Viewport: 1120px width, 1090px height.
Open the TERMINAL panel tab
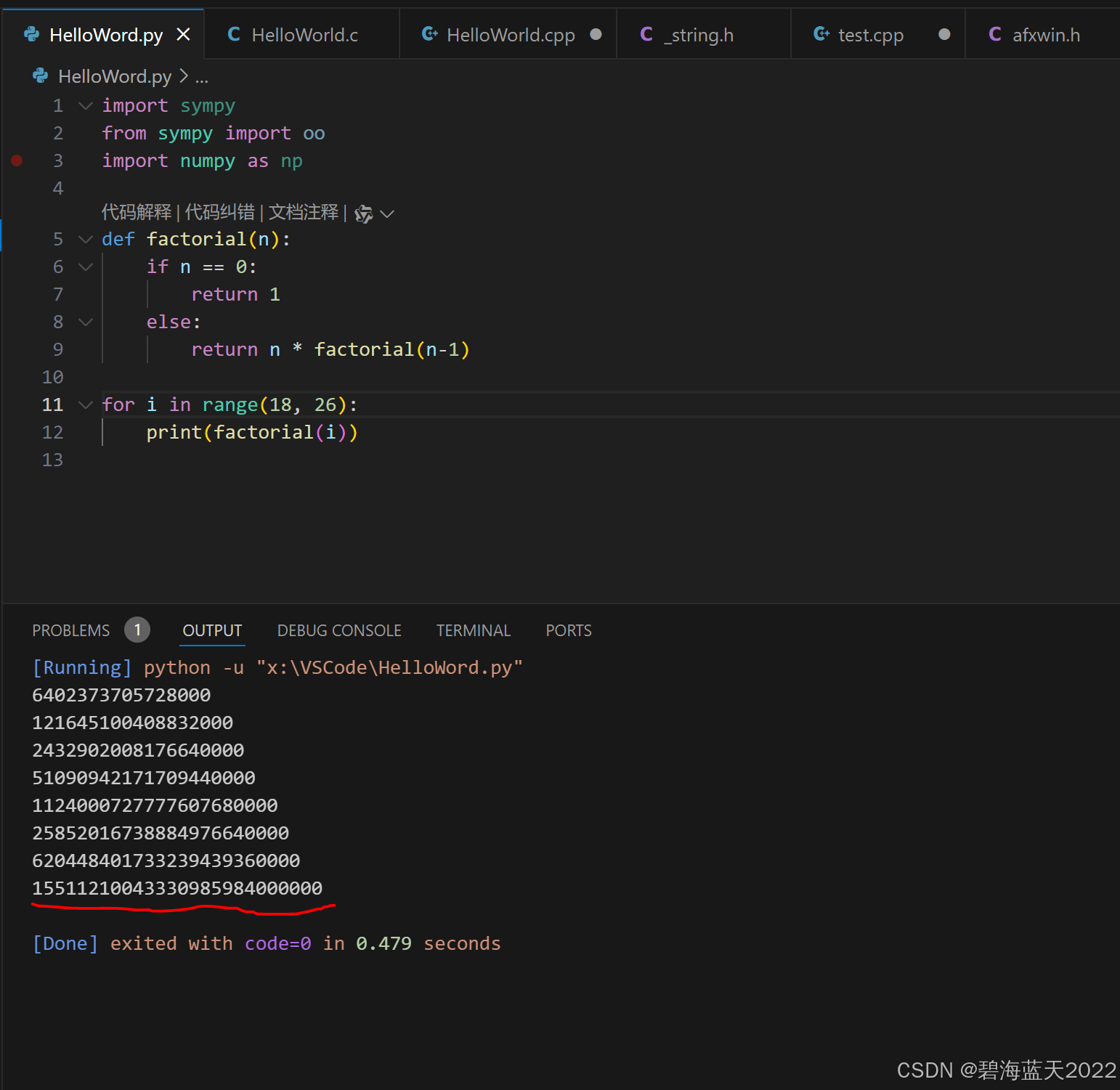click(474, 630)
